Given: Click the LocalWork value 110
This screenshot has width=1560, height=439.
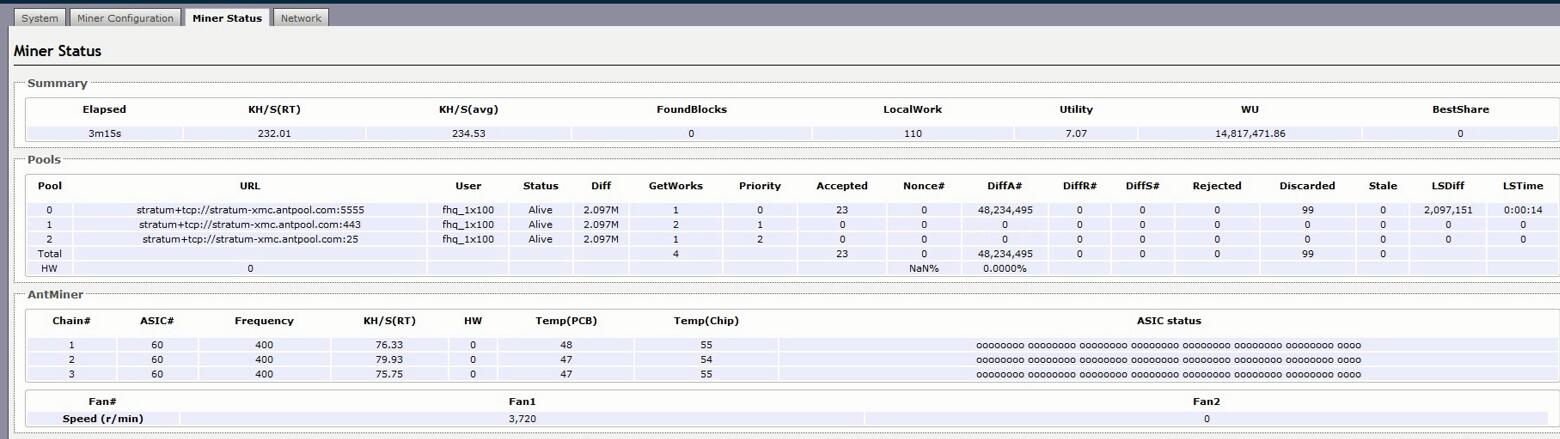Looking at the screenshot, I should [x=912, y=133].
